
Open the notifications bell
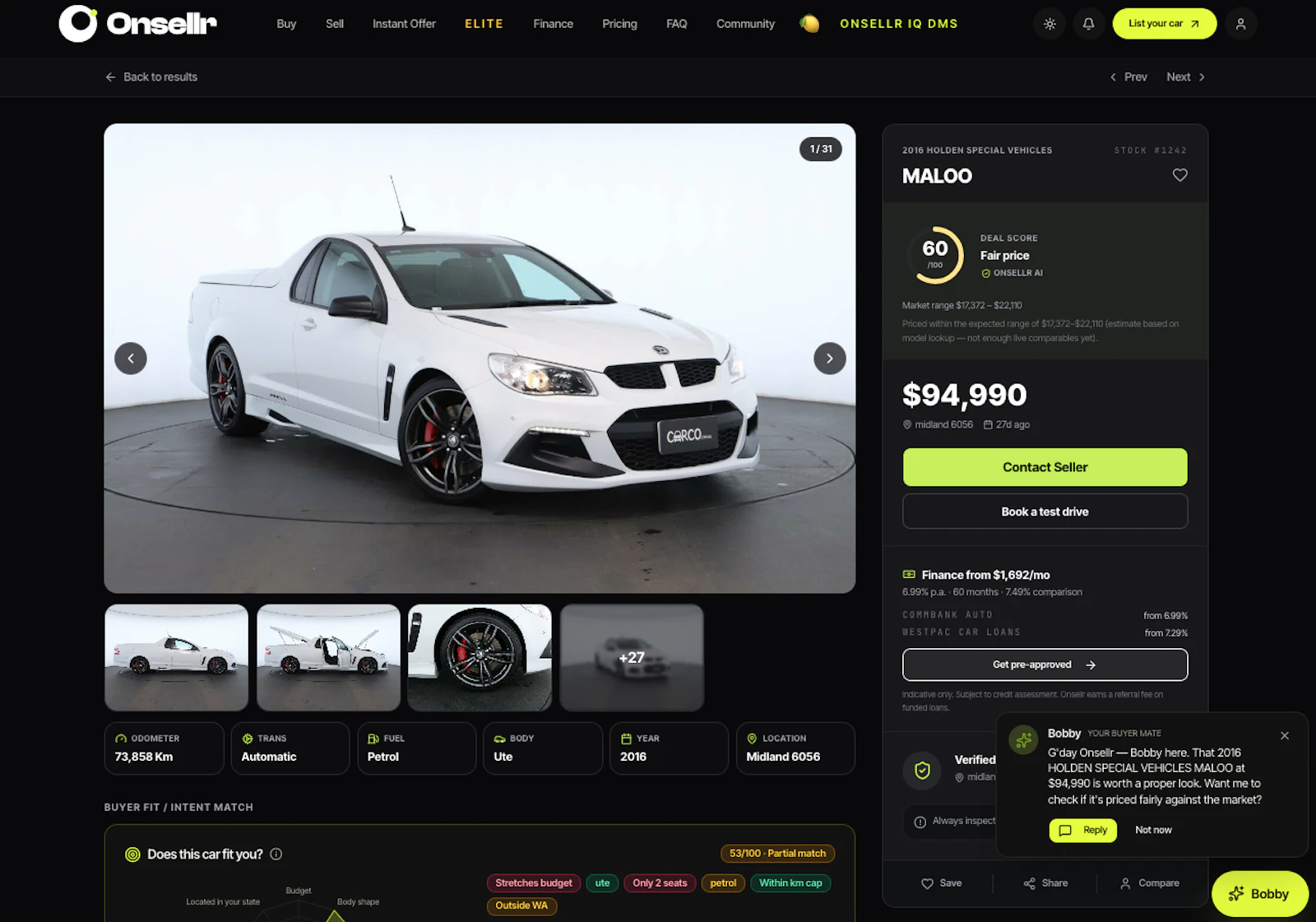(x=1088, y=24)
